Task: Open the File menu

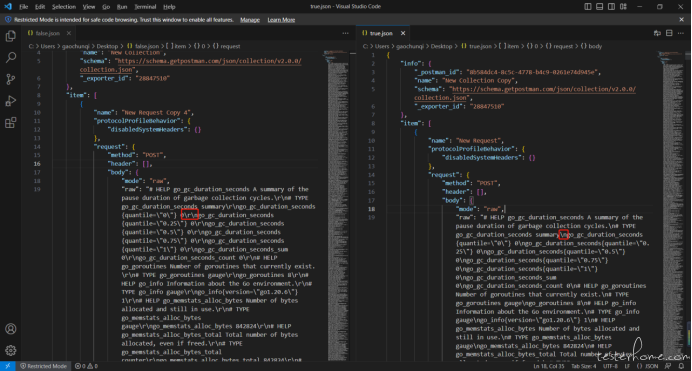Action: 23,7
